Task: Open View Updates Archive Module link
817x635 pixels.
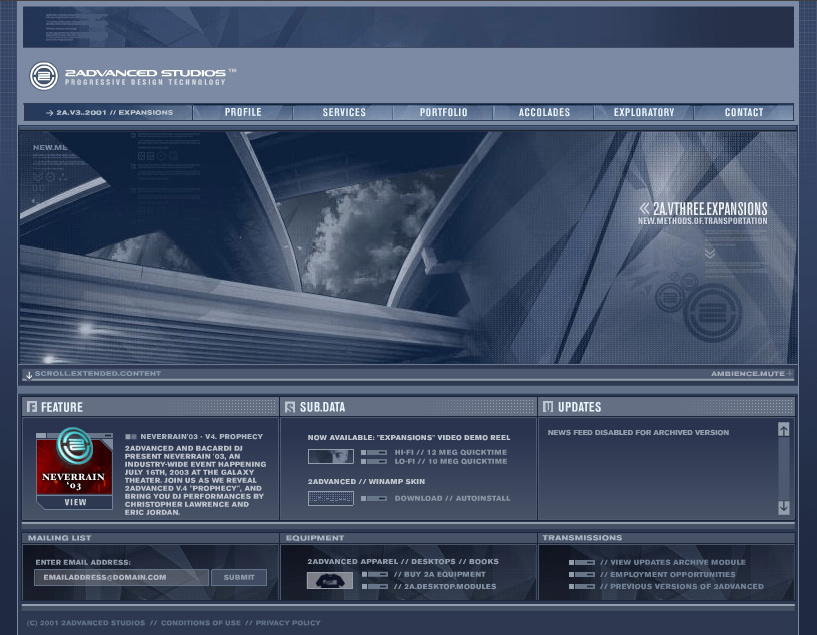Action: 672,562
